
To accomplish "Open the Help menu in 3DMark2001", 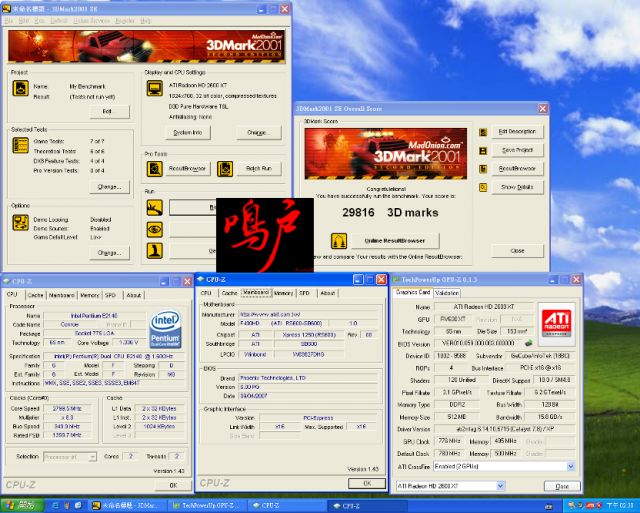I will 146,21.
